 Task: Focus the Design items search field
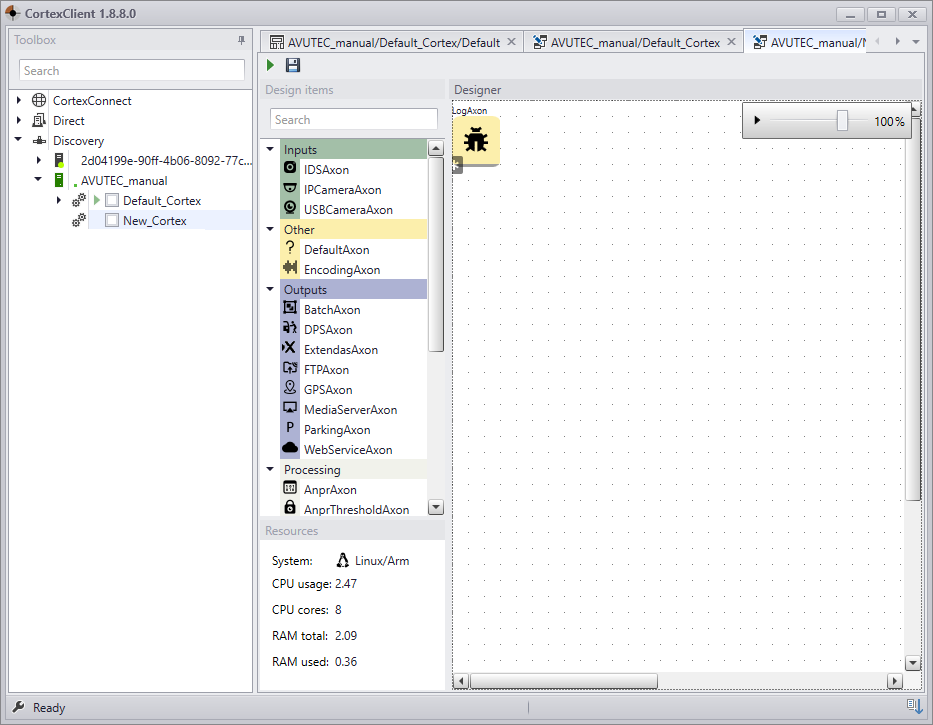(x=353, y=119)
